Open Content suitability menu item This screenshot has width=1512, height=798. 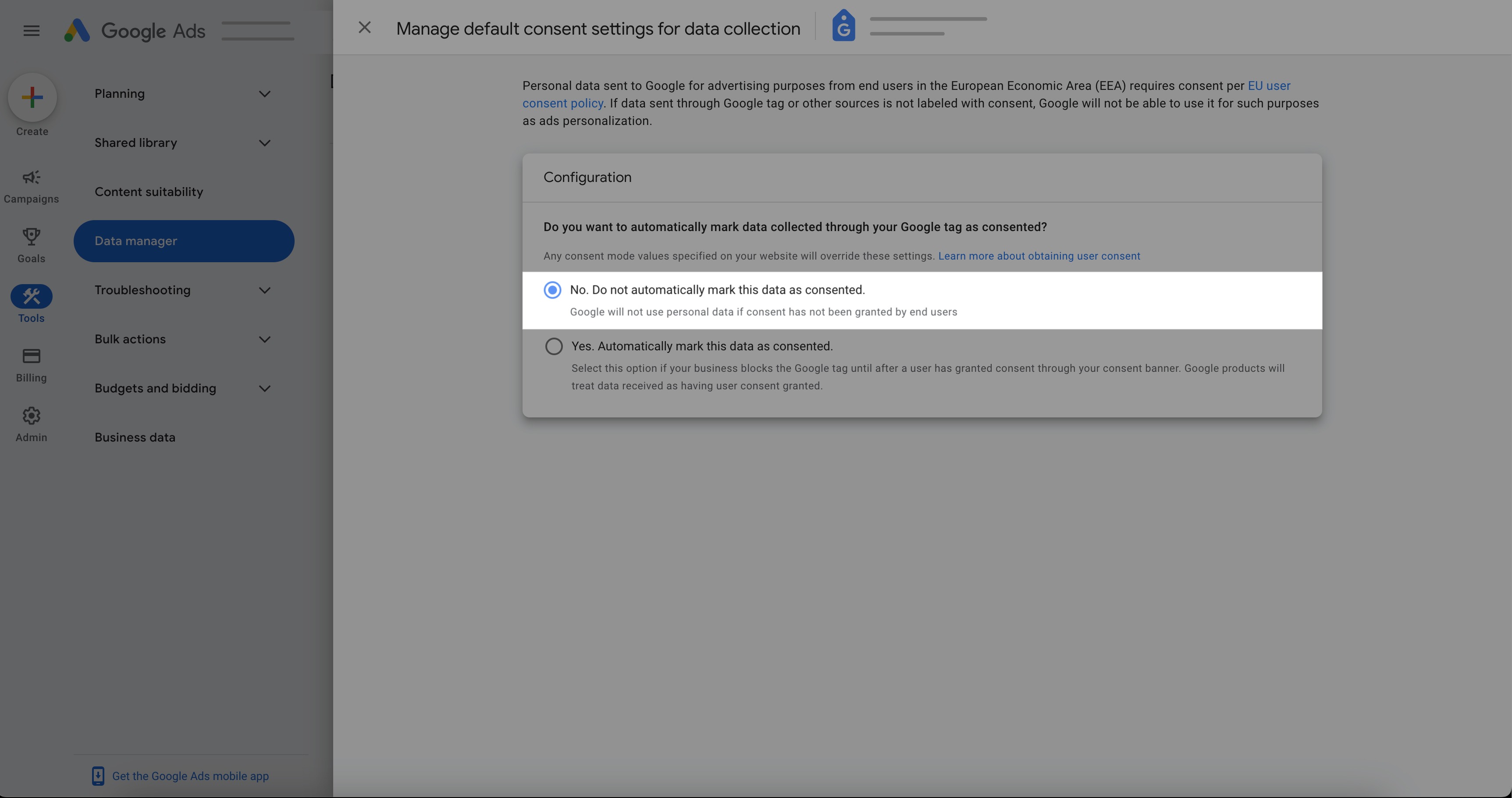pyautogui.click(x=184, y=192)
